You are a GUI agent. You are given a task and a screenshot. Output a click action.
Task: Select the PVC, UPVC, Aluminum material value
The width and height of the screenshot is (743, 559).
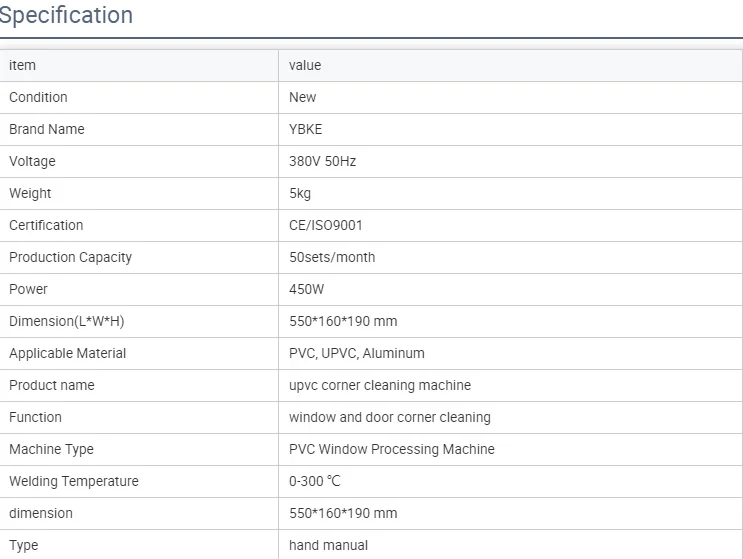point(357,353)
